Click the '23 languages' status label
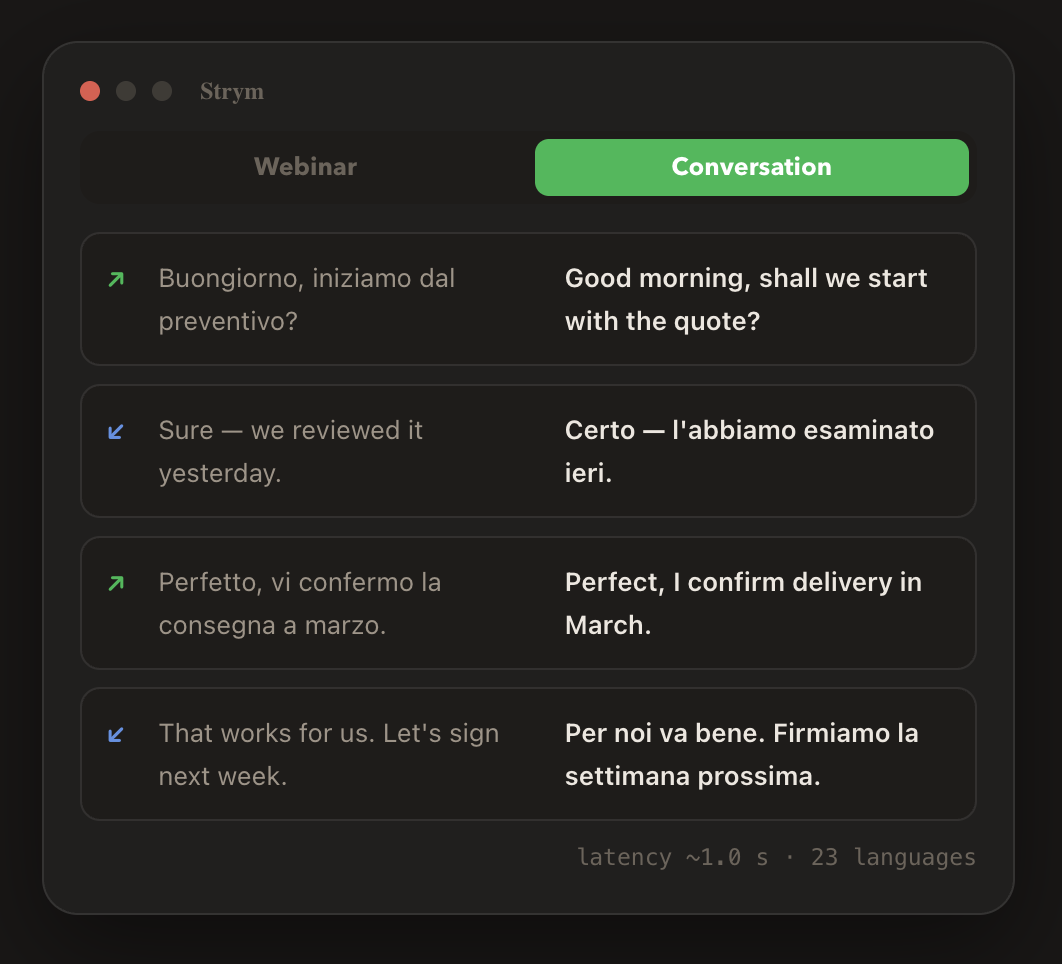The height and width of the screenshot is (964, 1062). point(893,858)
